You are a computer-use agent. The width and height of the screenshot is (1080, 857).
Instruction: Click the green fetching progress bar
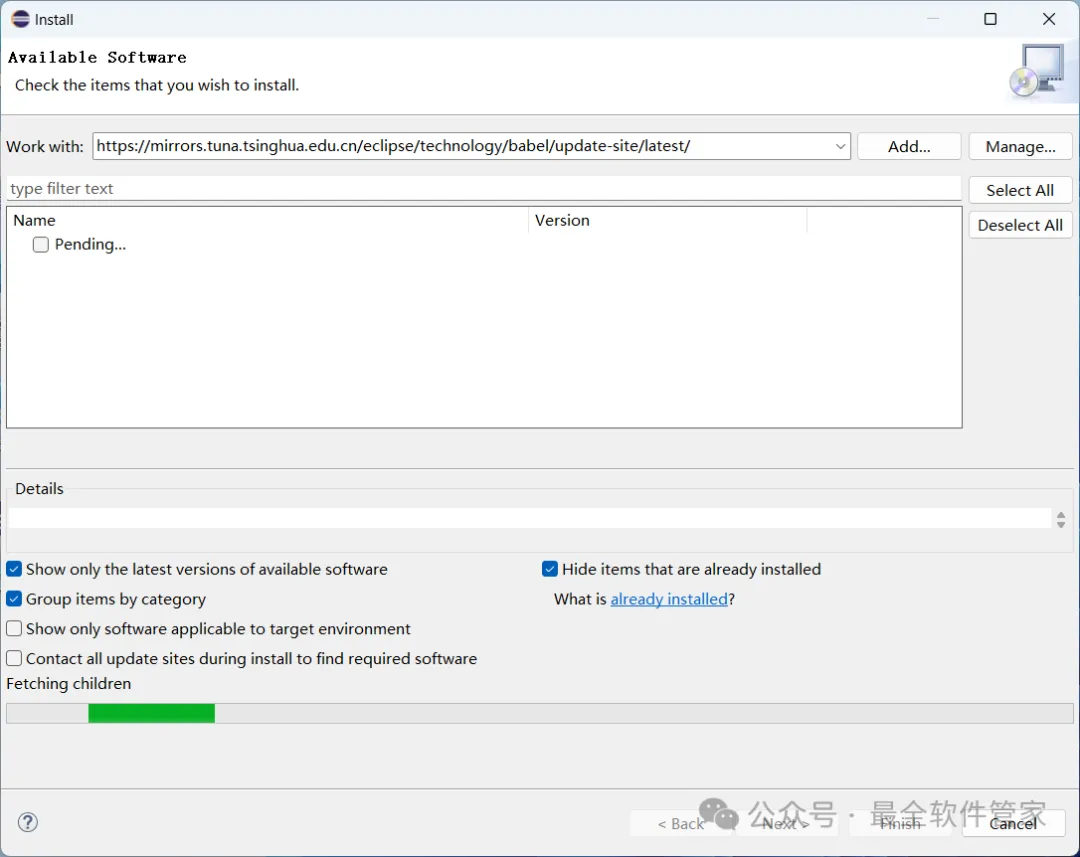click(x=151, y=713)
